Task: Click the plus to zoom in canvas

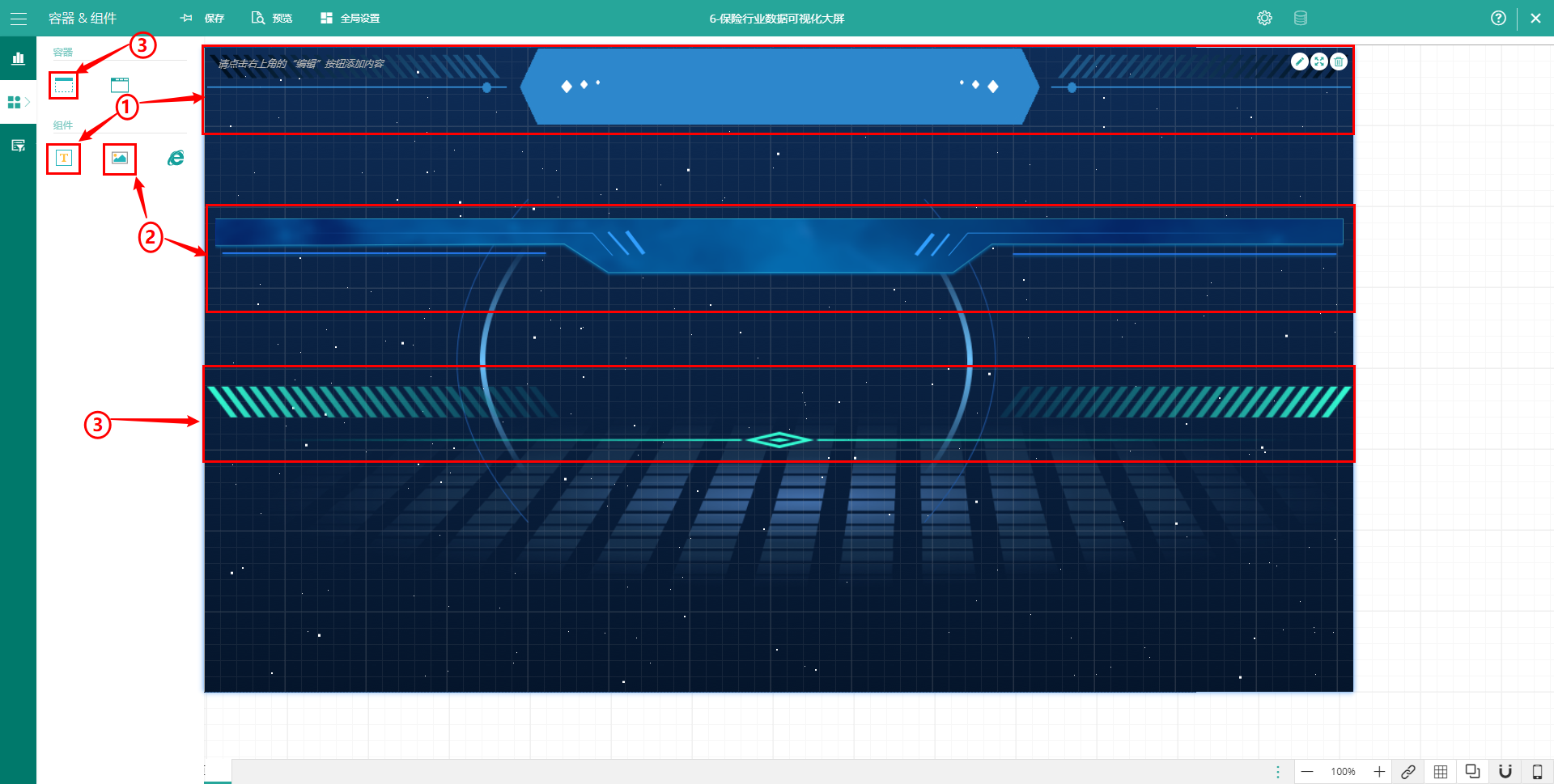Action: coord(1379,772)
